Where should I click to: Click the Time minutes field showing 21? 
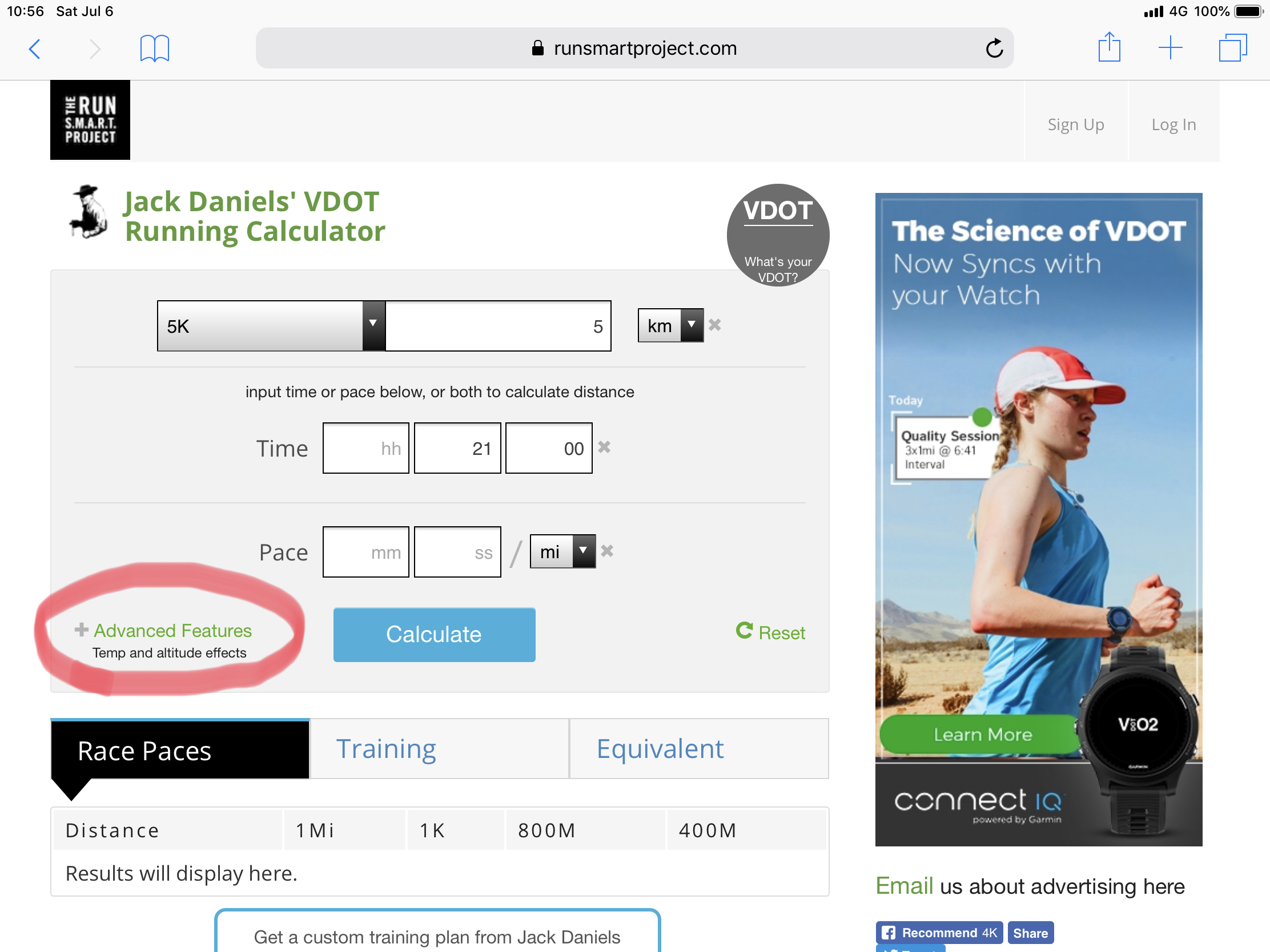[x=457, y=448]
